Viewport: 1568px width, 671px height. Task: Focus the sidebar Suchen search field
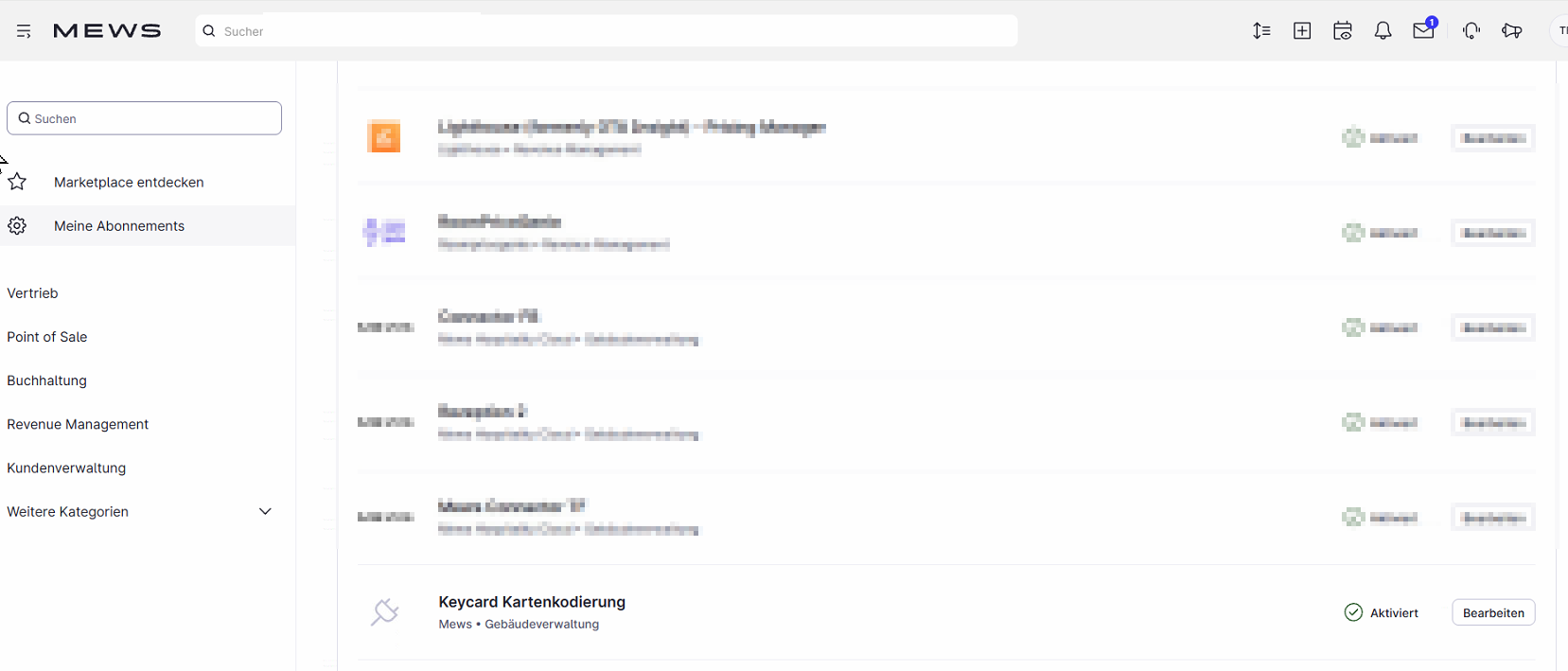click(144, 118)
